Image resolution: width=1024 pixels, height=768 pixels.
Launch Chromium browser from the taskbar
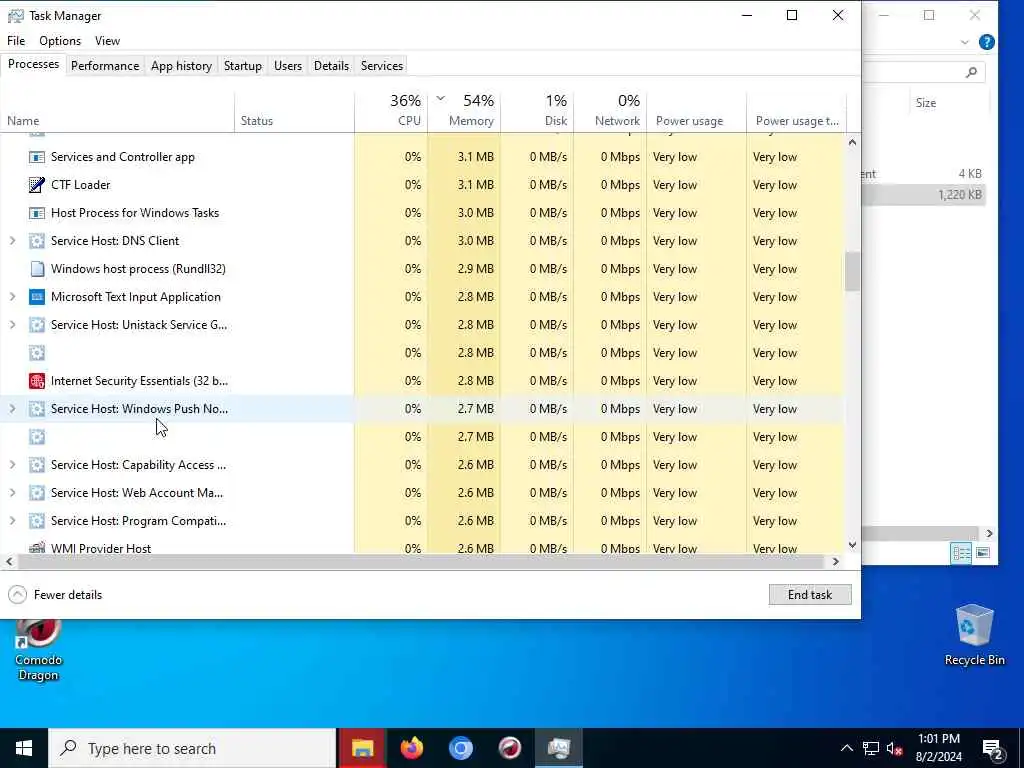[x=460, y=748]
